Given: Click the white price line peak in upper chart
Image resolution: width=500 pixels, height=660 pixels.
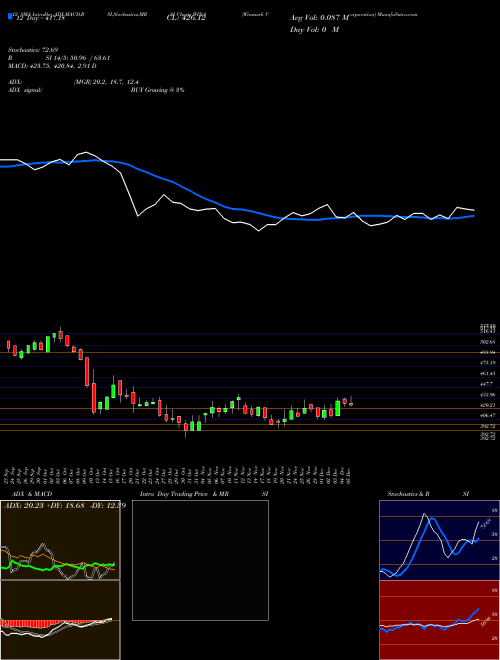Looking at the screenshot, I should (x=86, y=152).
